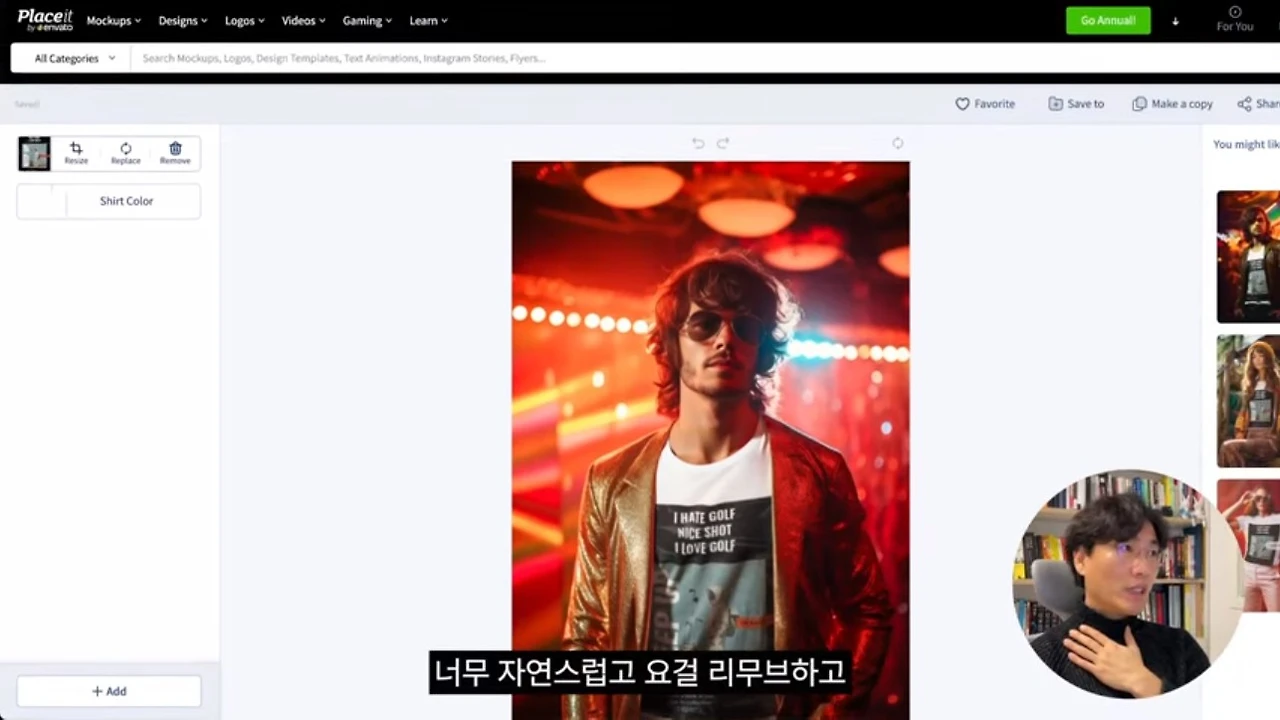Open the All Categories dropdown
1280x720 pixels.
click(x=74, y=58)
